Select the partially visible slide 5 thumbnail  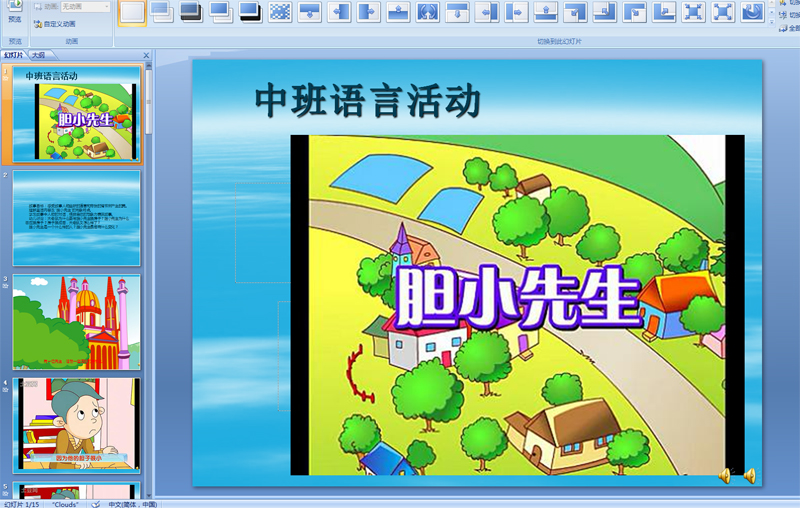point(77,490)
